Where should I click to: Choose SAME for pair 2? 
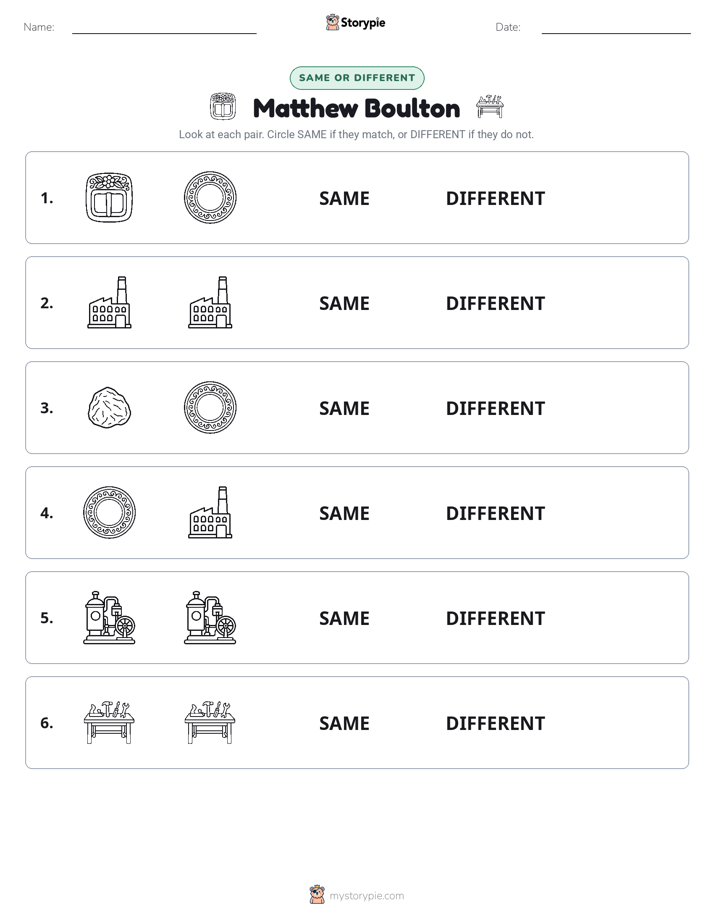(344, 303)
